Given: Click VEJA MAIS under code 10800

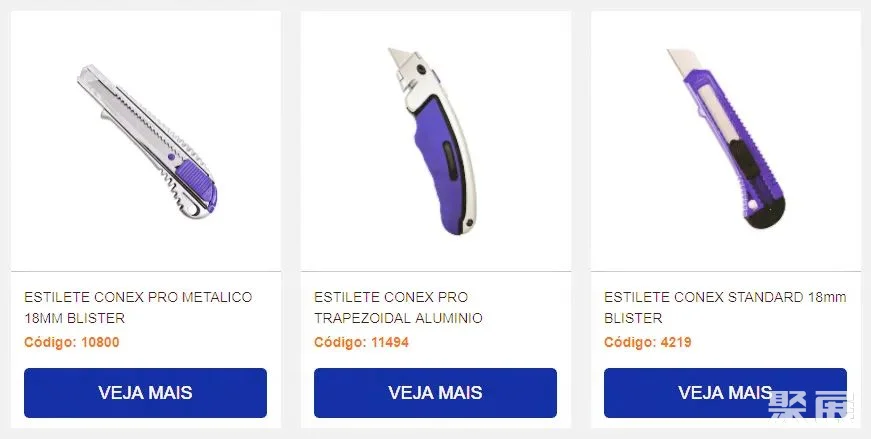Looking at the screenshot, I should pyautogui.click(x=146, y=393).
